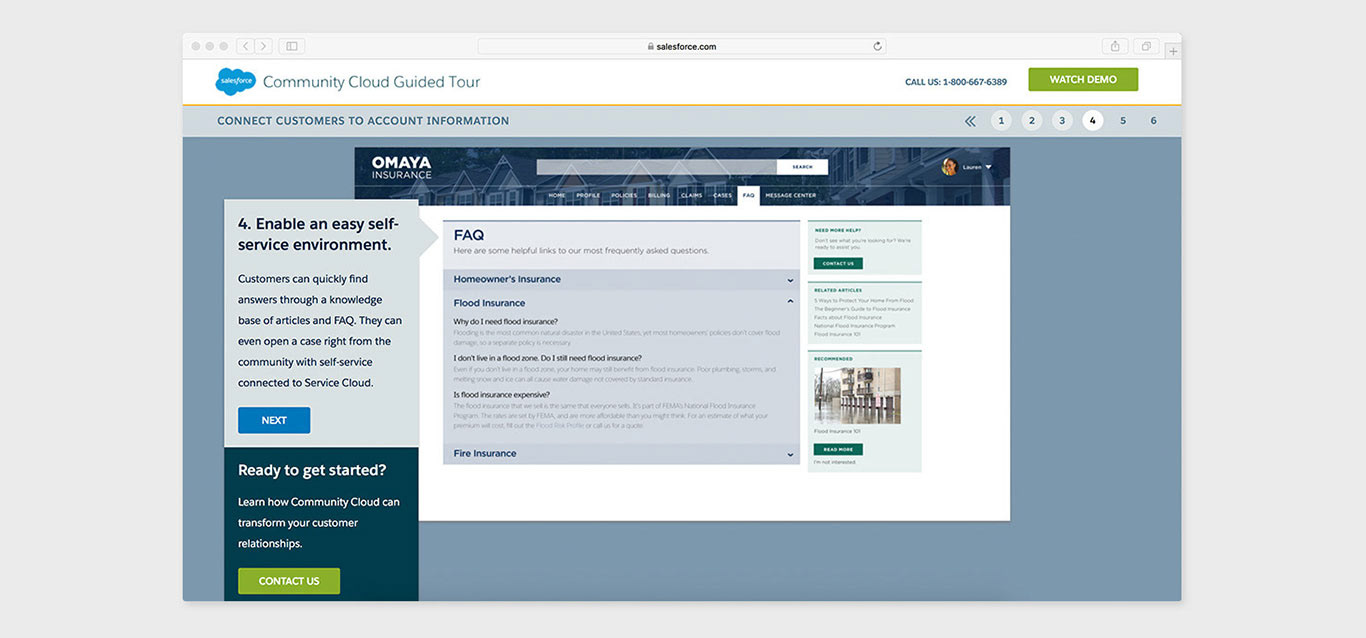Expand the Fire Insurance section

click(621, 454)
